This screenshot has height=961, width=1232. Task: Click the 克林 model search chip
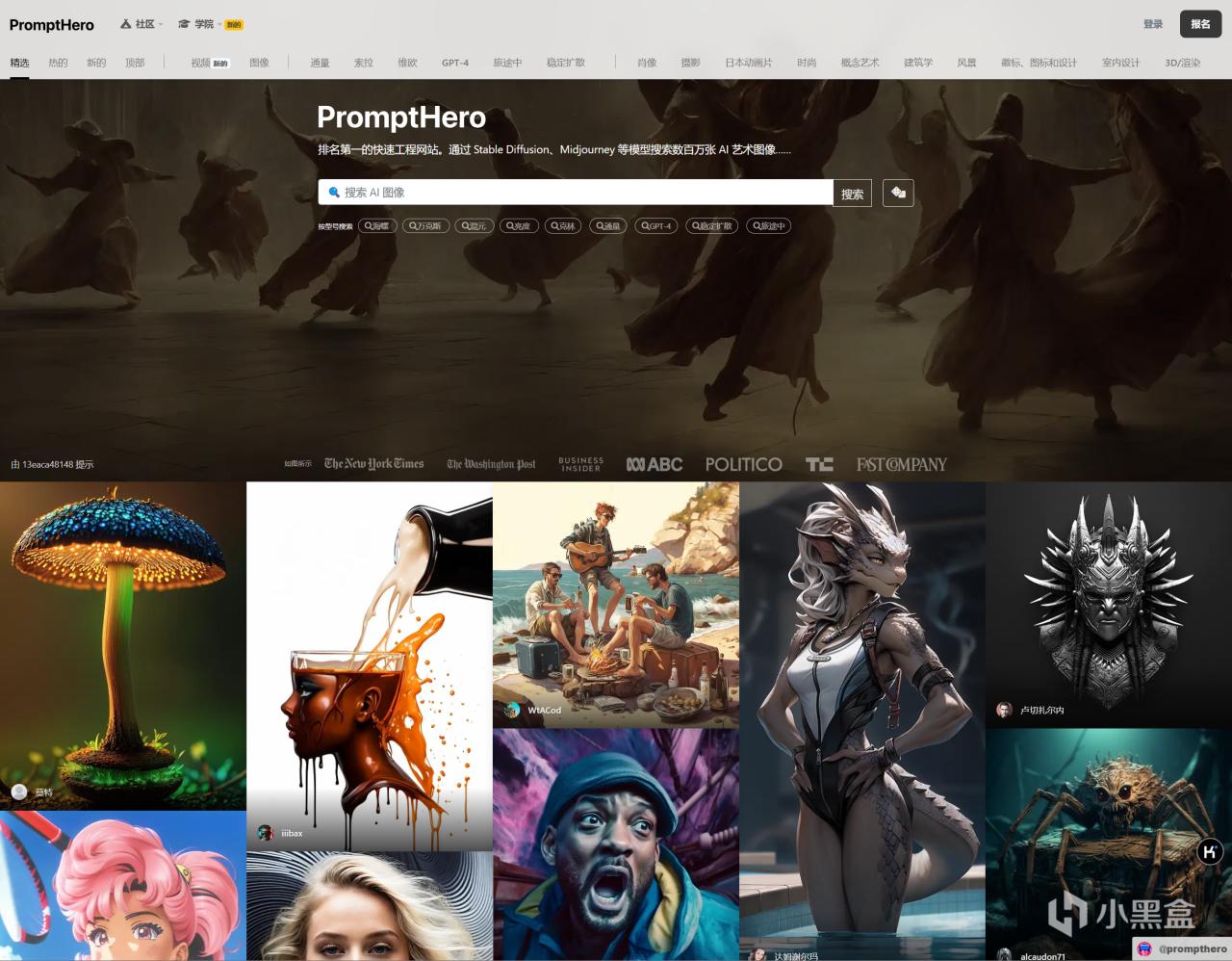click(x=563, y=226)
